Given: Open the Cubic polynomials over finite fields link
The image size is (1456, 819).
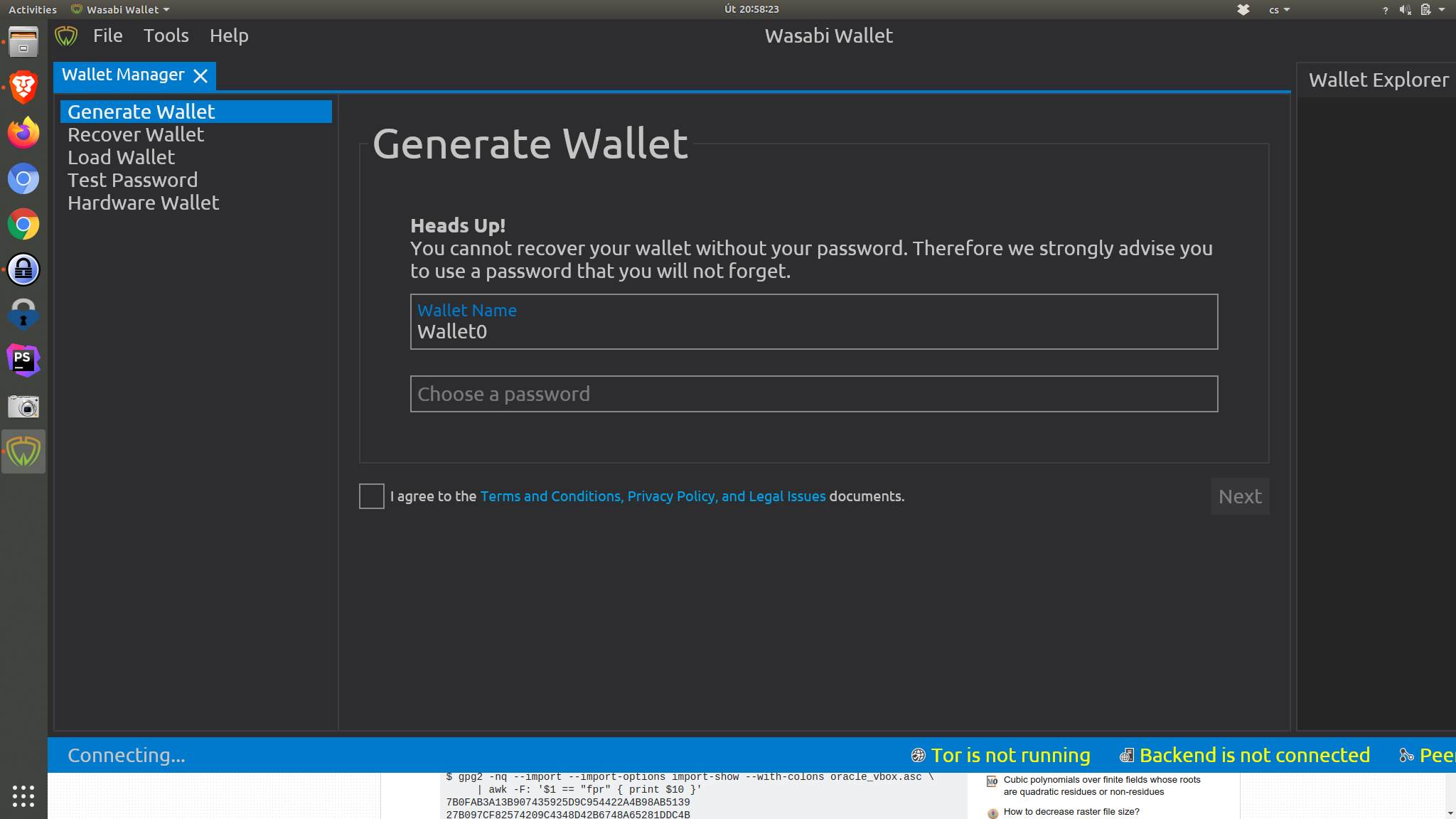Looking at the screenshot, I should click(x=1102, y=786).
